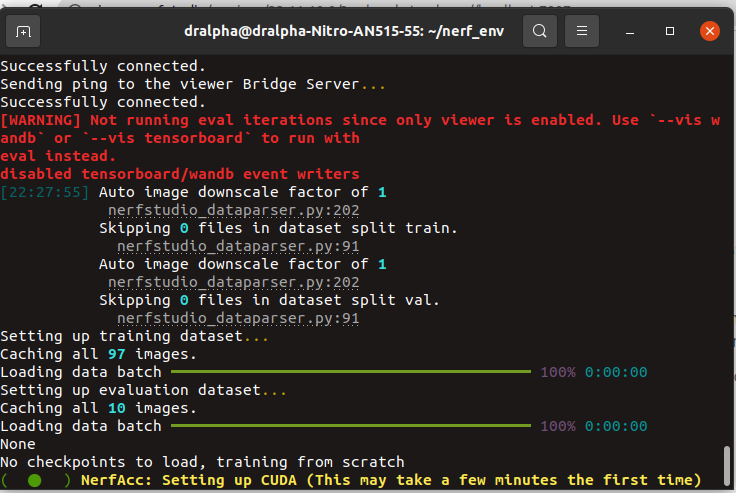736x493 pixels.
Task: Click 'NerfAcc: Setting up CUDA' message
Action: [x=391, y=480]
